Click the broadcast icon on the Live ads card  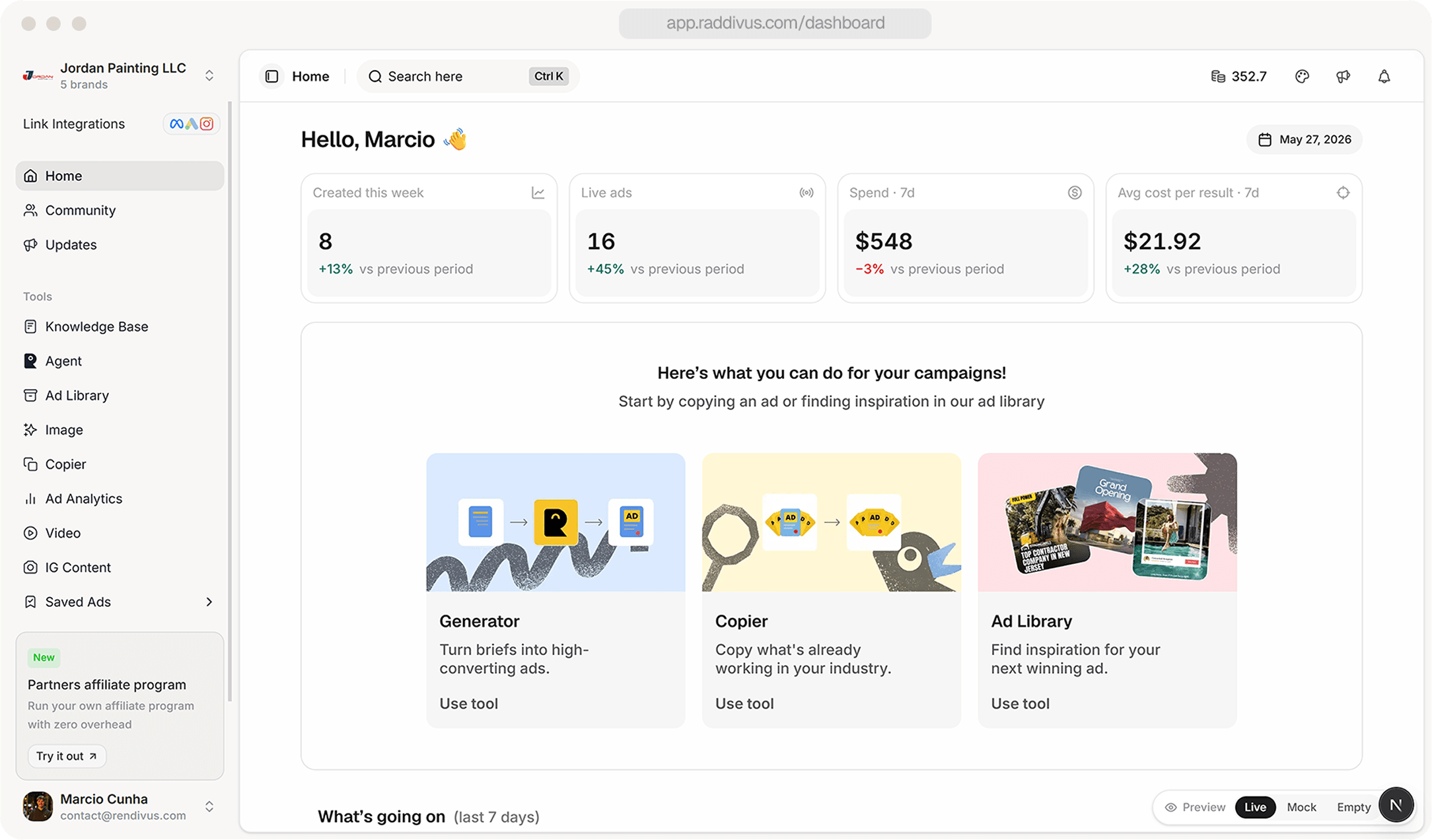click(806, 193)
